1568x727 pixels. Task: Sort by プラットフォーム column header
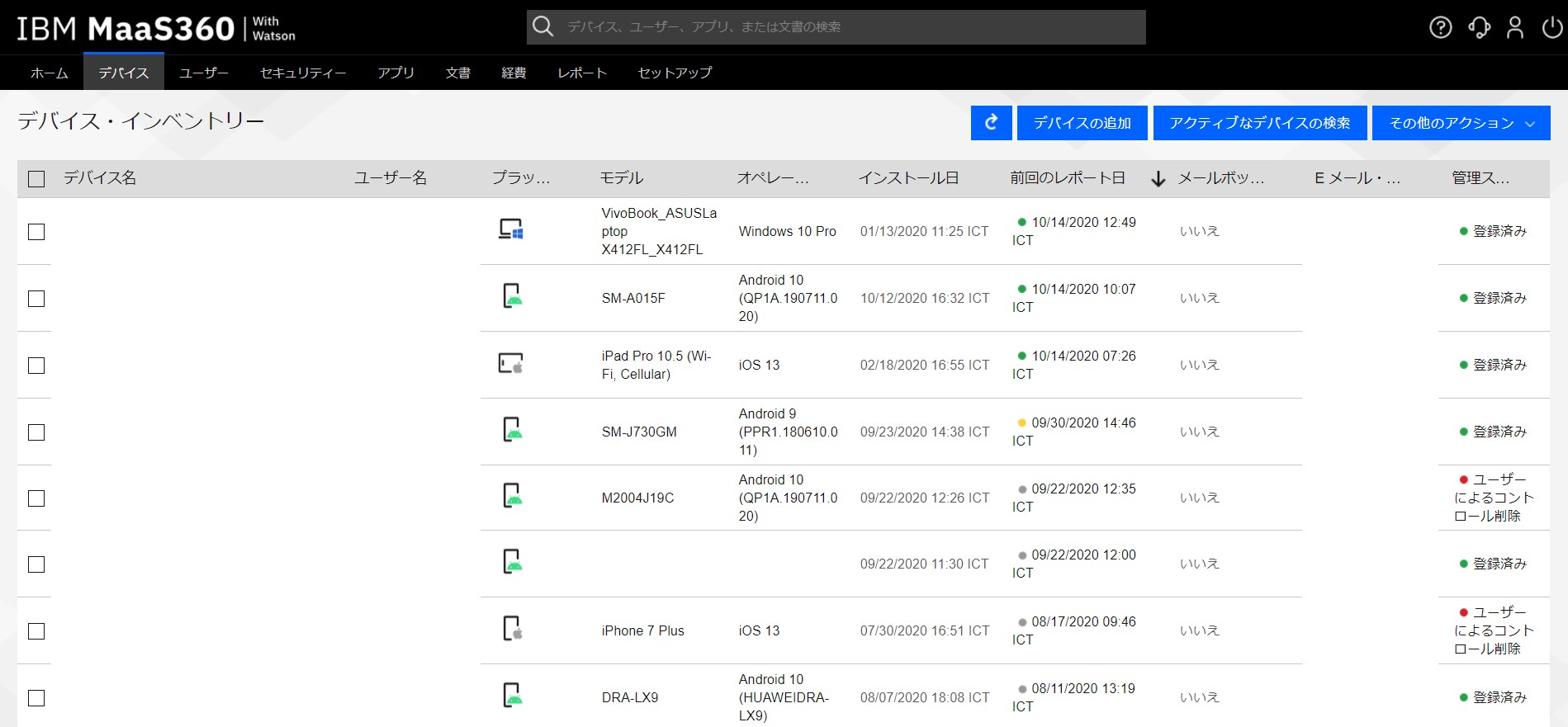[x=521, y=178]
